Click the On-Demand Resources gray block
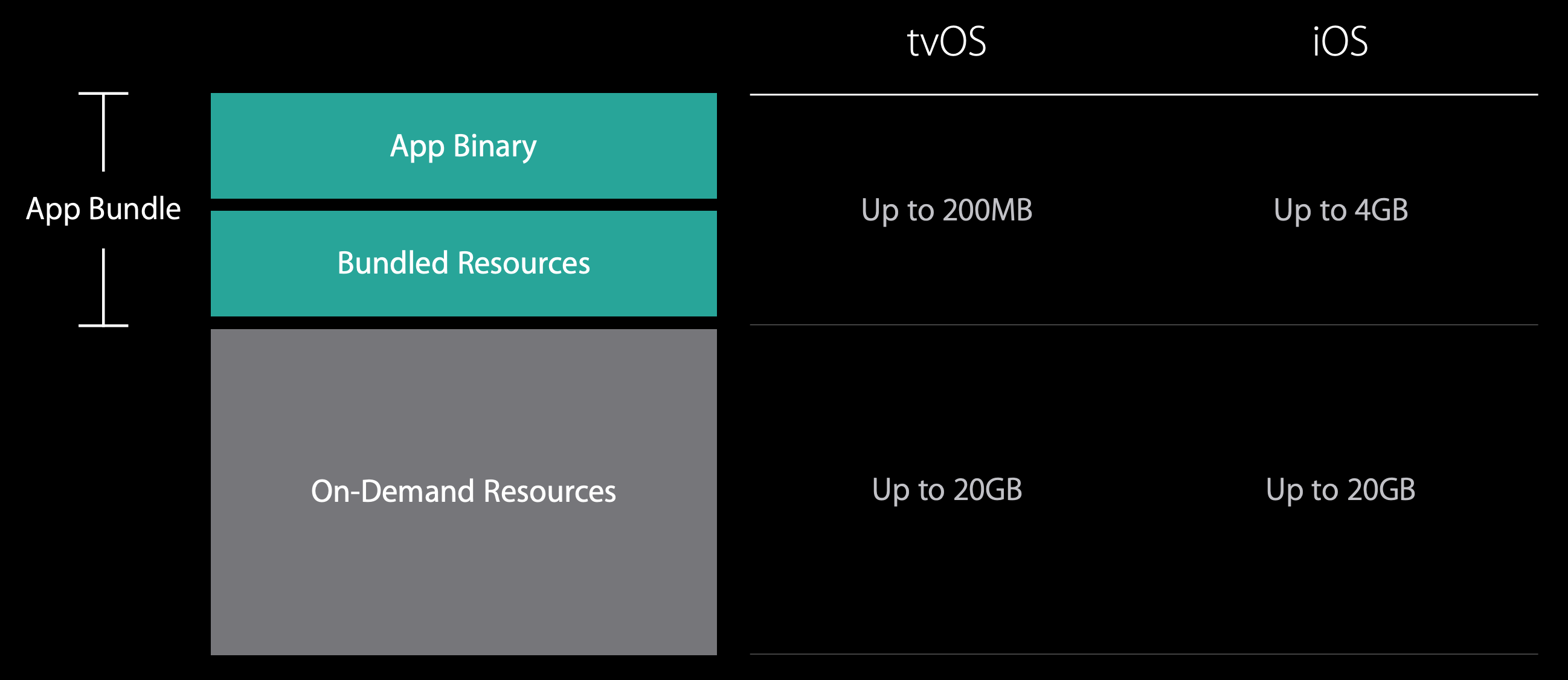Screen dimensions: 1568x680 point(463,492)
